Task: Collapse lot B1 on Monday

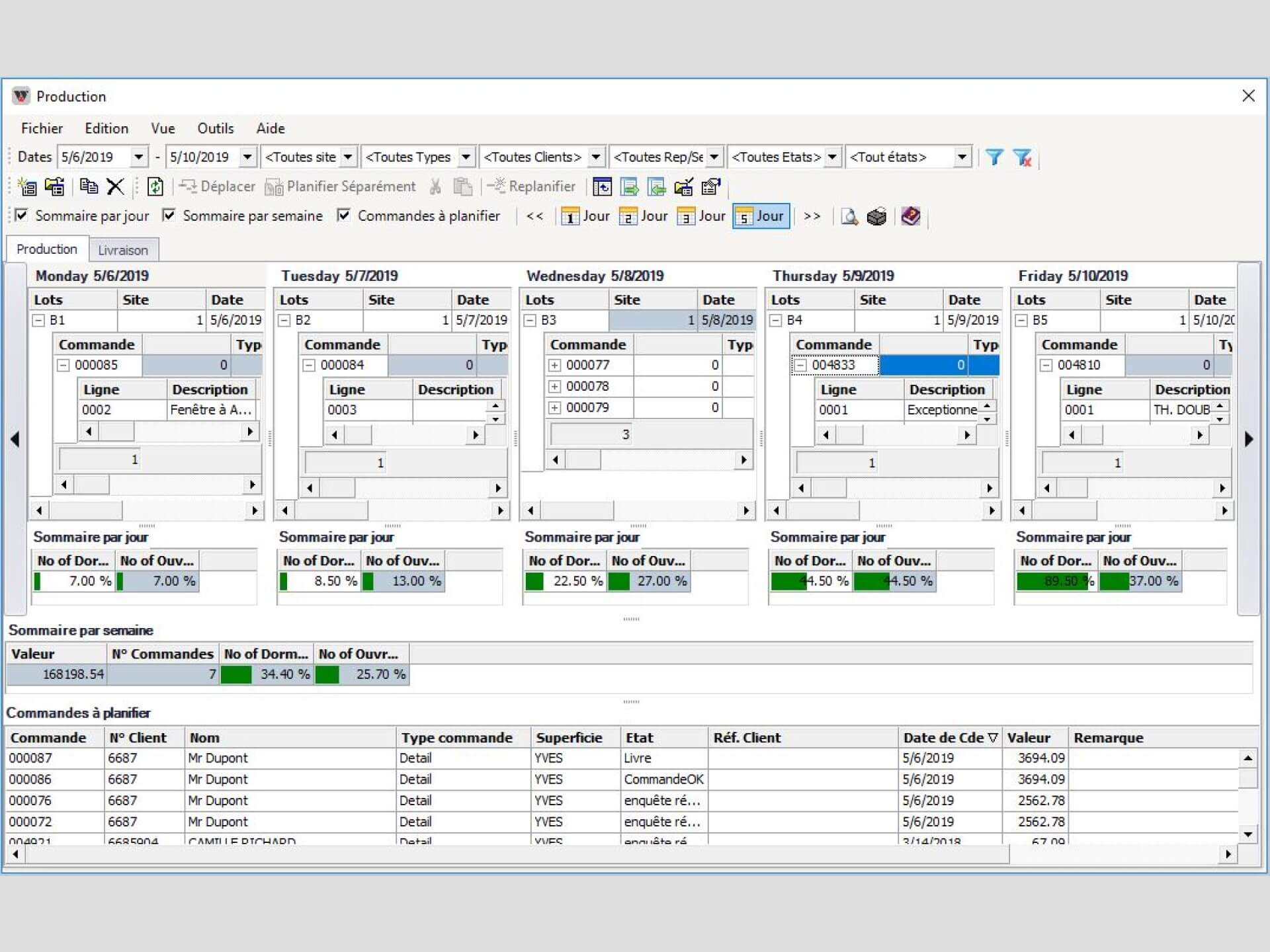Action: (38, 320)
